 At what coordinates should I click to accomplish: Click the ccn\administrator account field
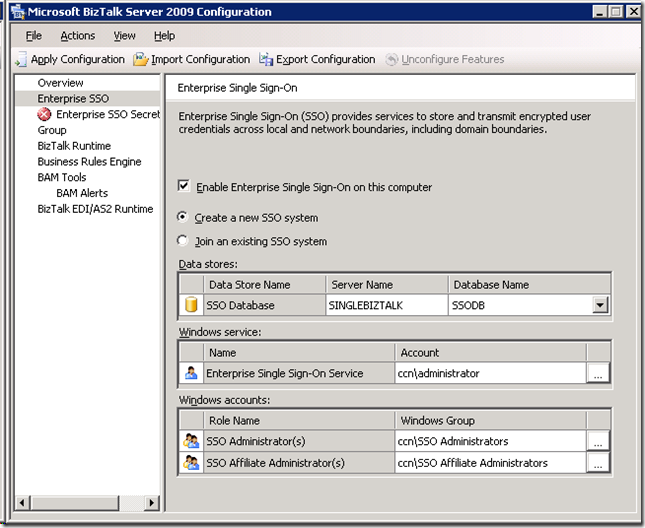490,373
